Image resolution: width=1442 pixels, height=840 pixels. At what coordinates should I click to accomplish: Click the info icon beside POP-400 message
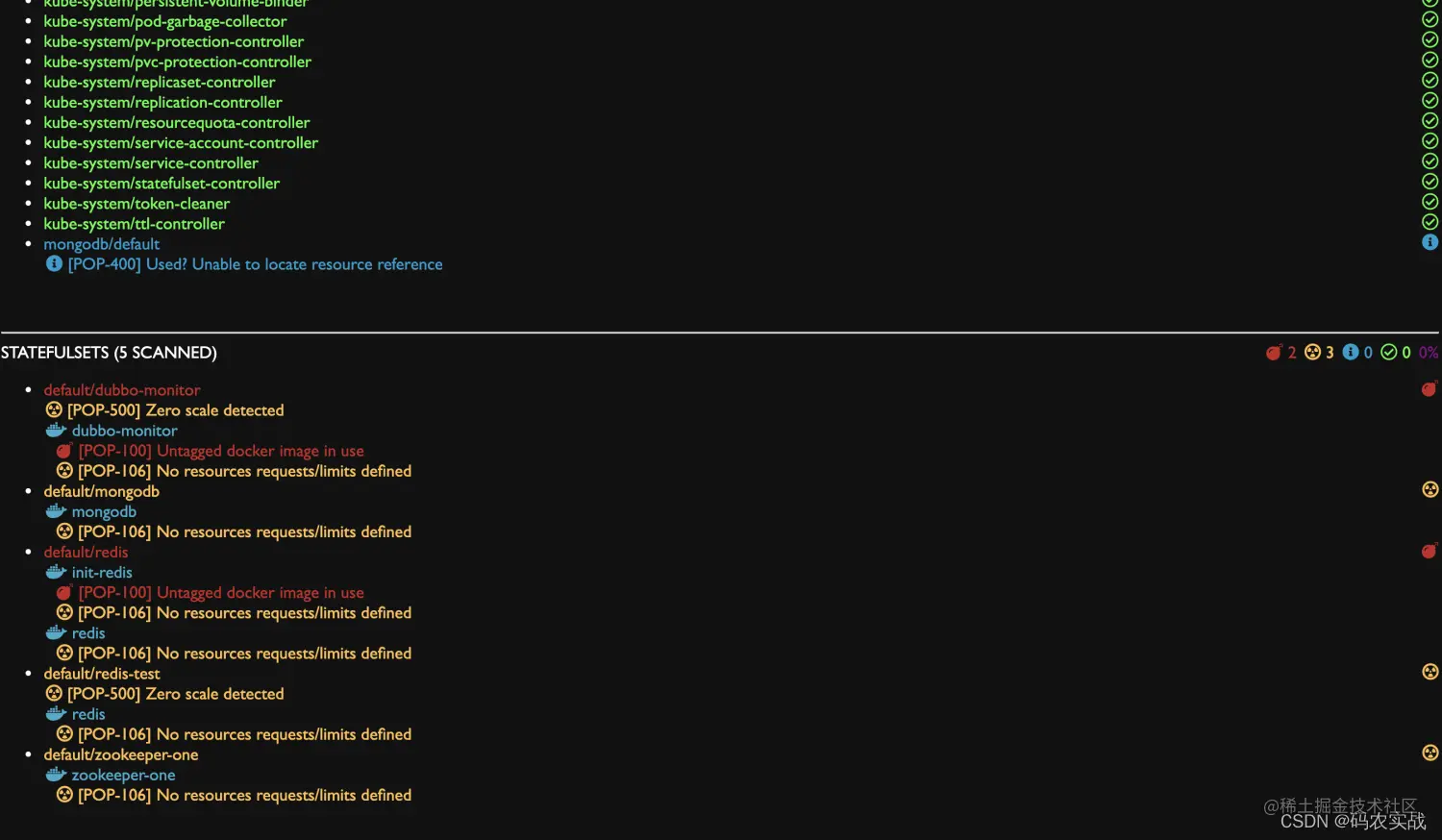coord(54,263)
